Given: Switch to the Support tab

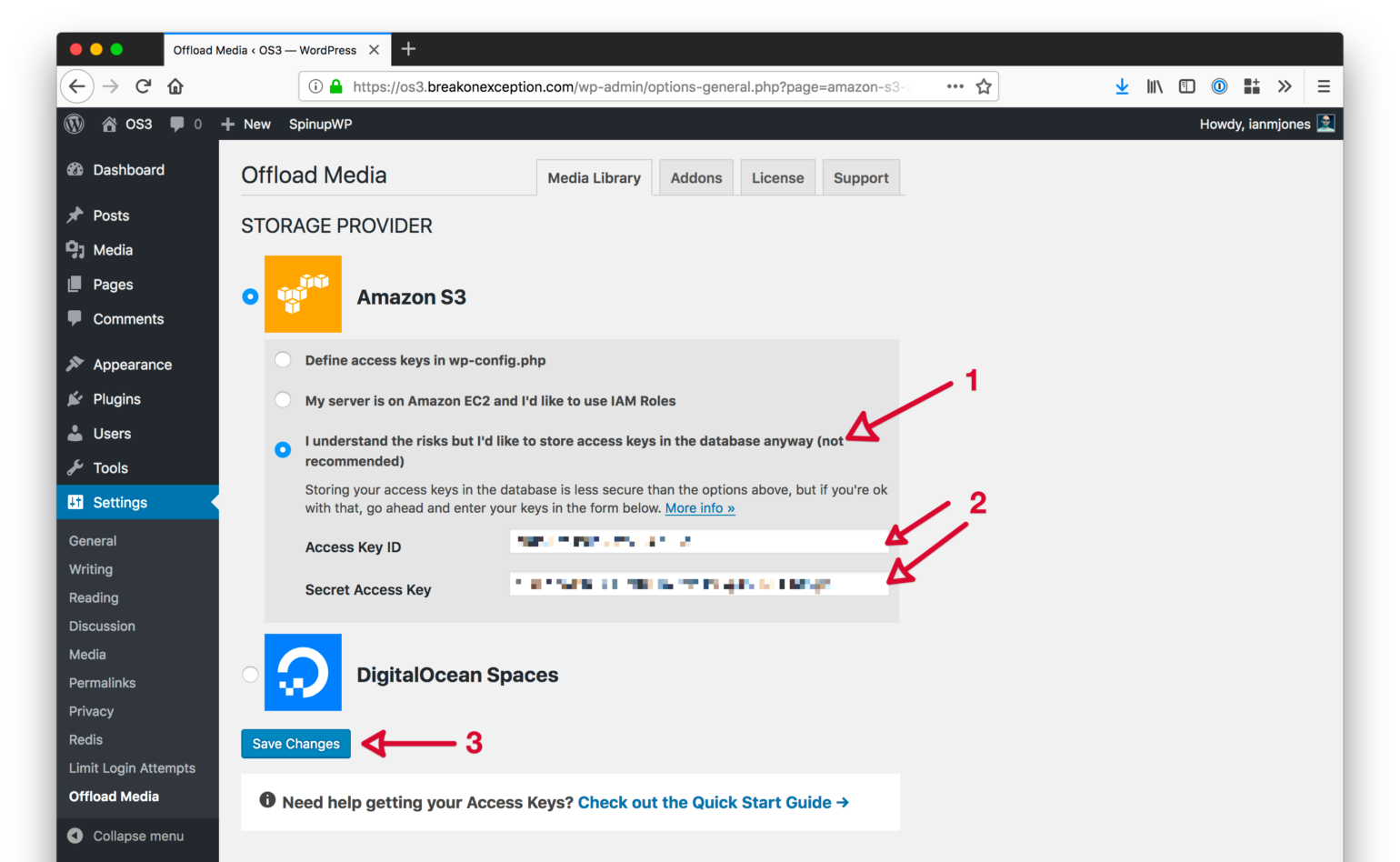Looking at the screenshot, I should pyautogui.click(x=861, y=178).
